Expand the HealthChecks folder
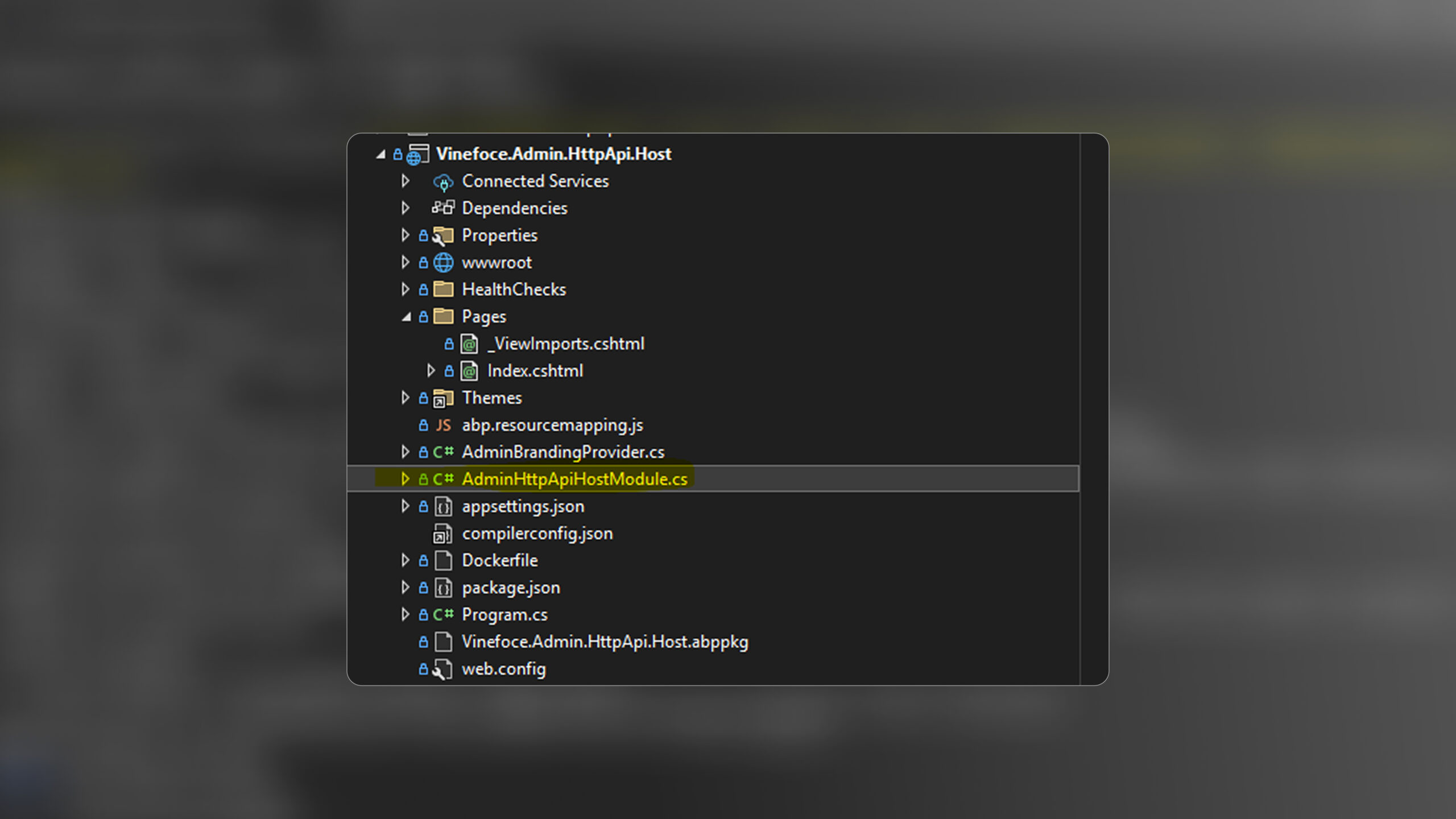 pos(406,289)
